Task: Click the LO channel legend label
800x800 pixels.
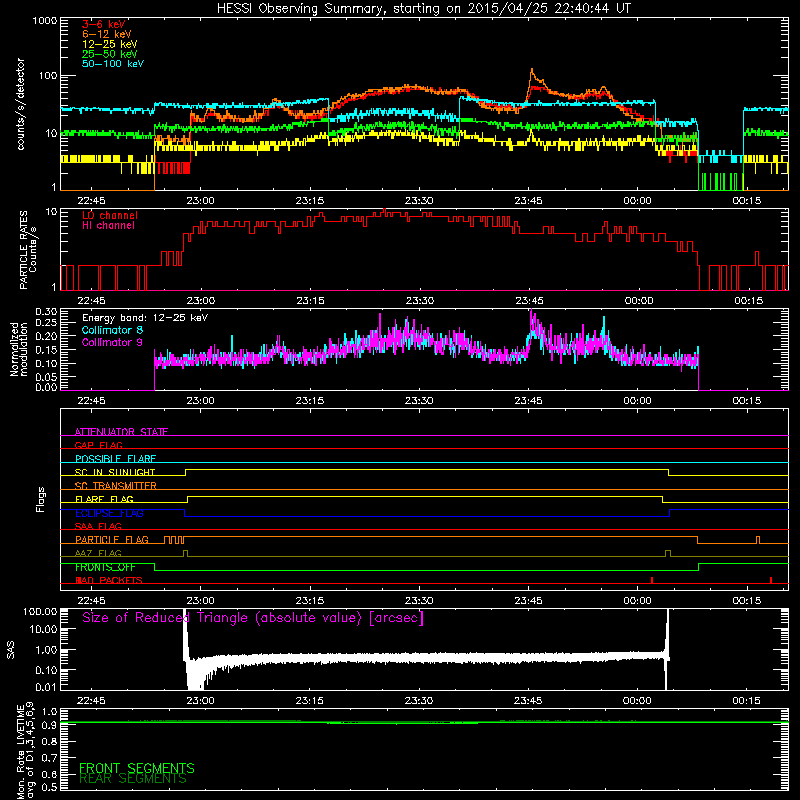Action: point(110,215)
